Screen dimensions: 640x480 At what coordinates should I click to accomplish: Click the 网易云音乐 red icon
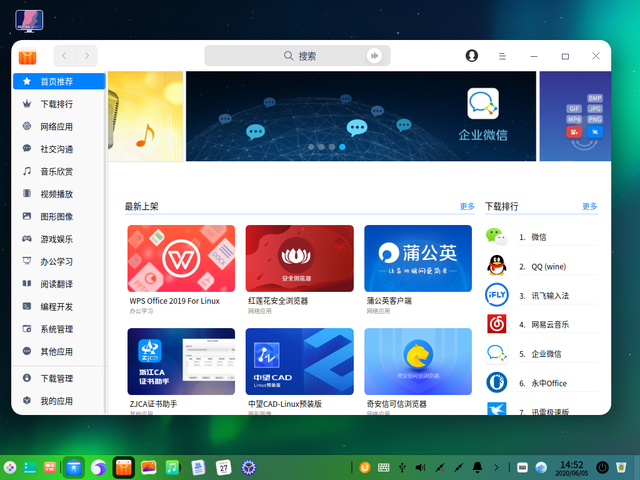pyautogui.click(x=497, y=324)
